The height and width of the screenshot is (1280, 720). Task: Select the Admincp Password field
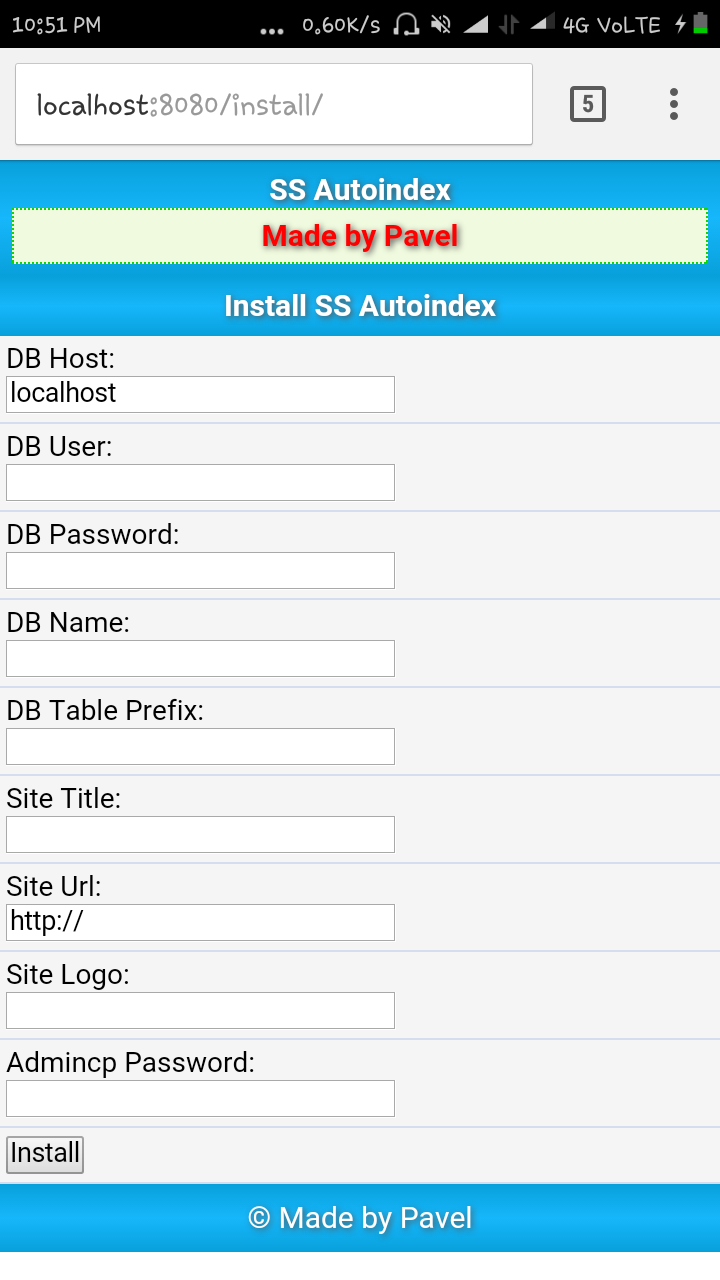(200, 1098)
